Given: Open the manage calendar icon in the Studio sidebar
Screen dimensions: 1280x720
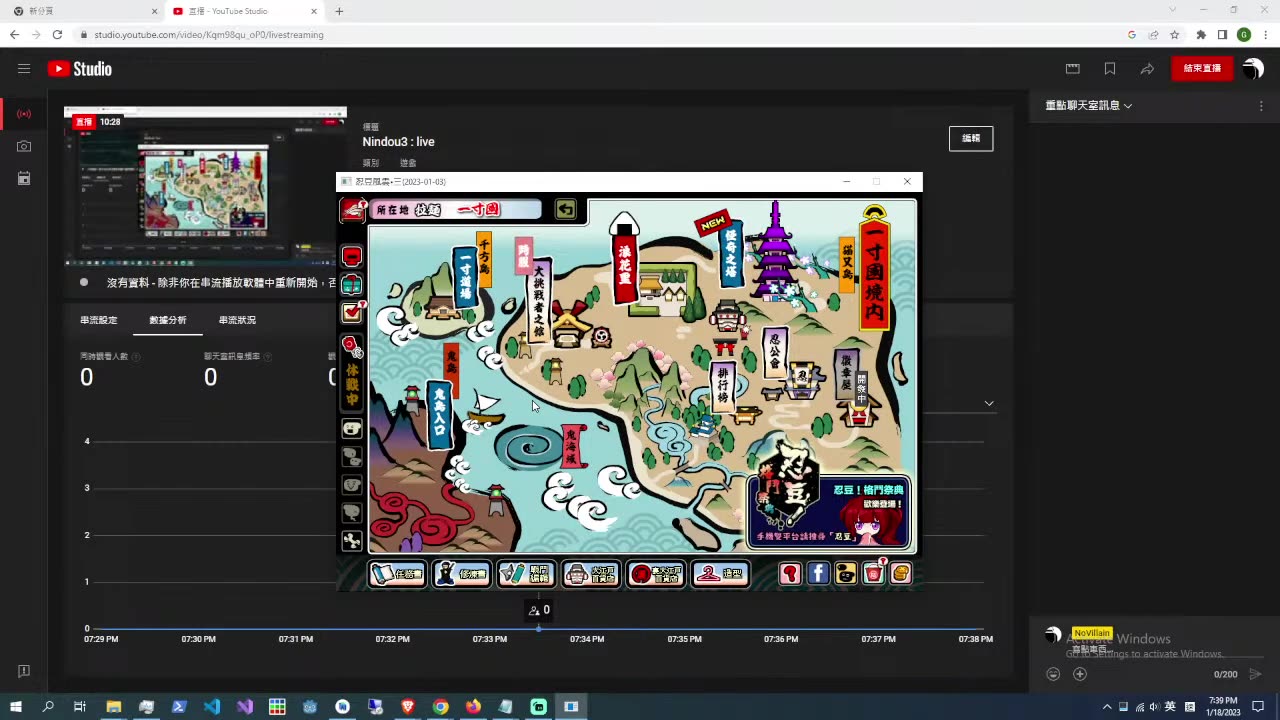Looking at the screenshot, I should click(24, 178).
